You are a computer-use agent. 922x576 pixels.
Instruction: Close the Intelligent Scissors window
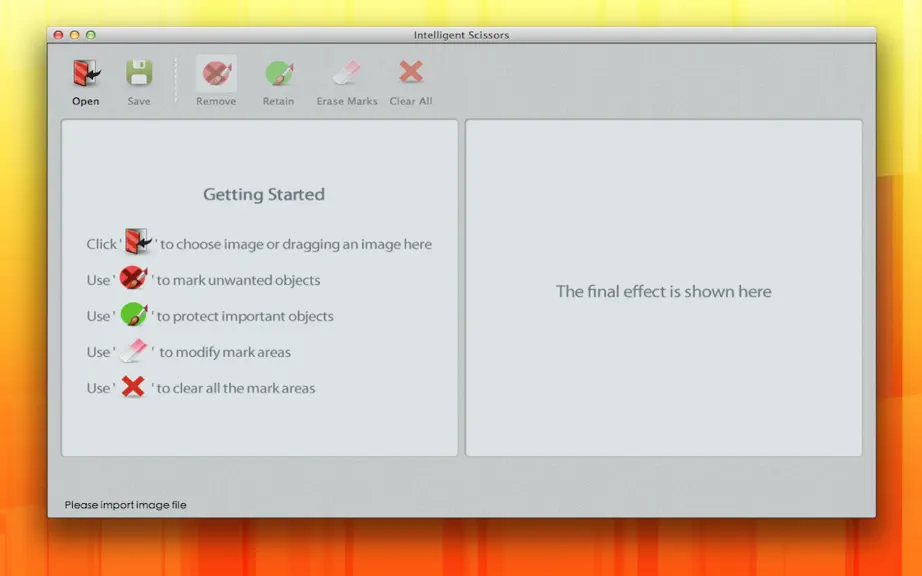click(58, 35)
